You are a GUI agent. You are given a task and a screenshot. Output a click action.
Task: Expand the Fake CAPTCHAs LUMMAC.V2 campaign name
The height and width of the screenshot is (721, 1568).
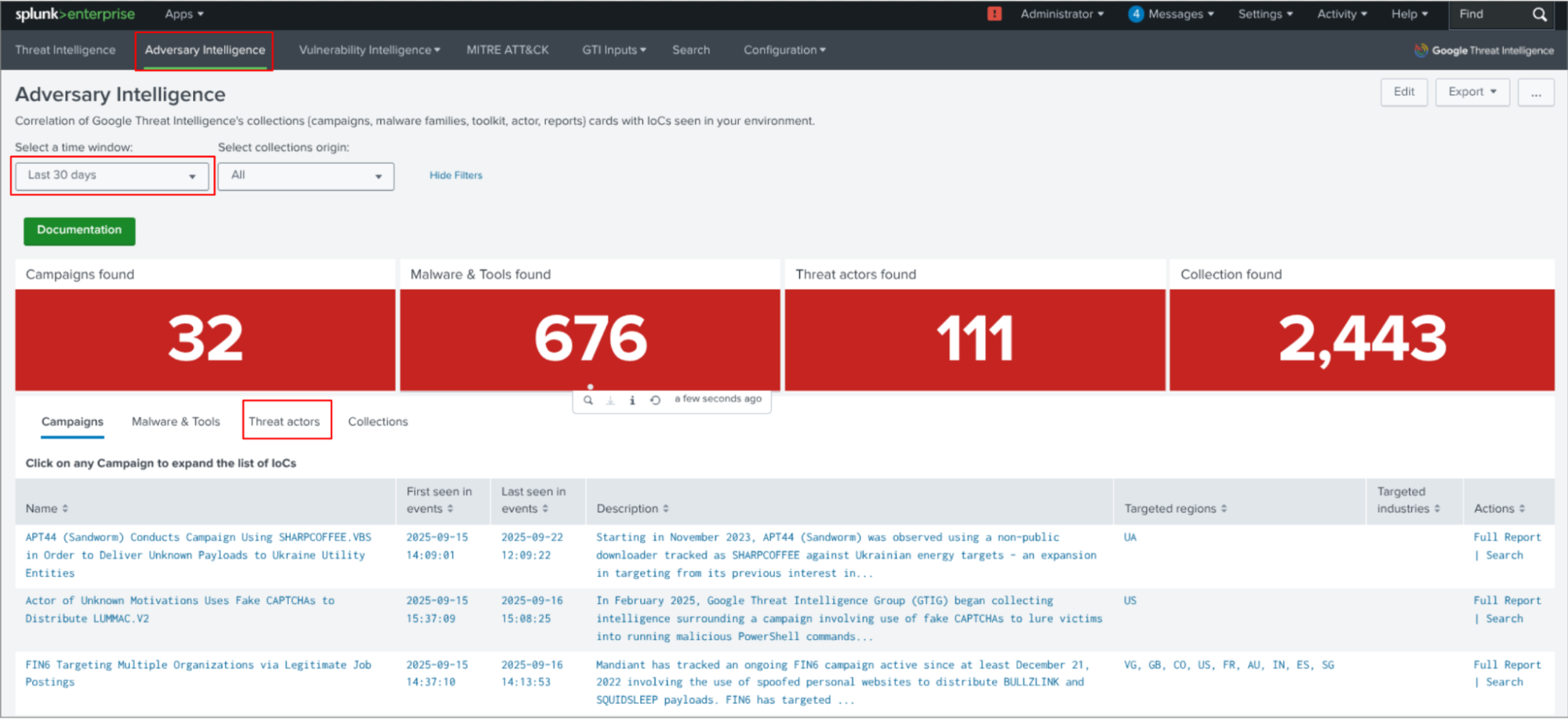(180, 610)
